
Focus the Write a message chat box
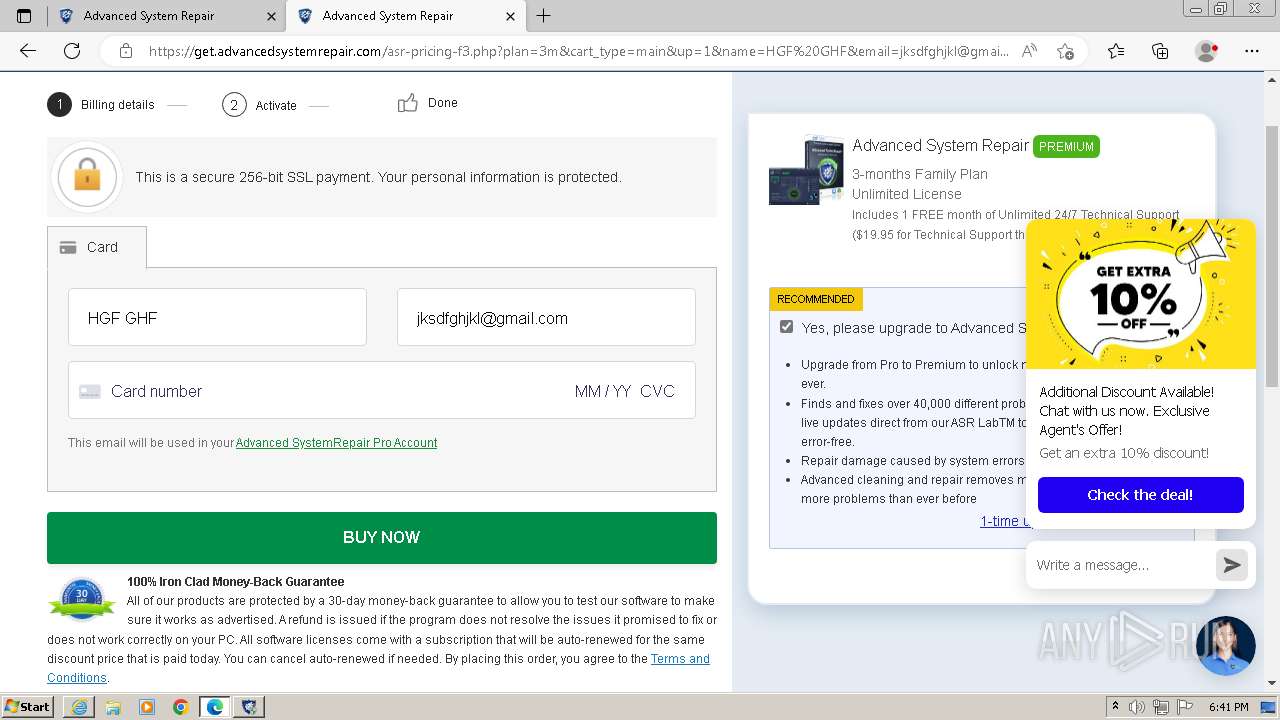[1122, 565]
